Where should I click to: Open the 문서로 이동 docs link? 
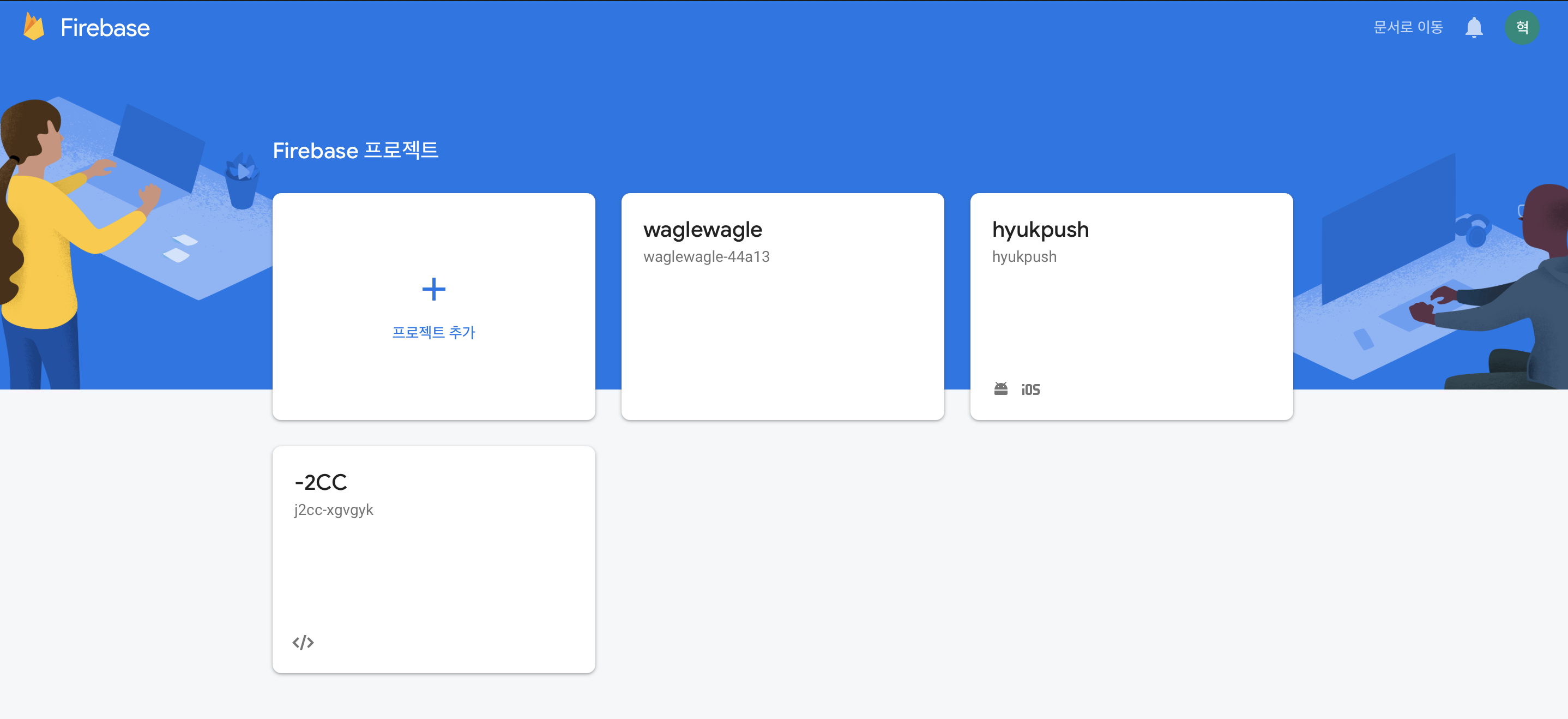(1408, 27)
